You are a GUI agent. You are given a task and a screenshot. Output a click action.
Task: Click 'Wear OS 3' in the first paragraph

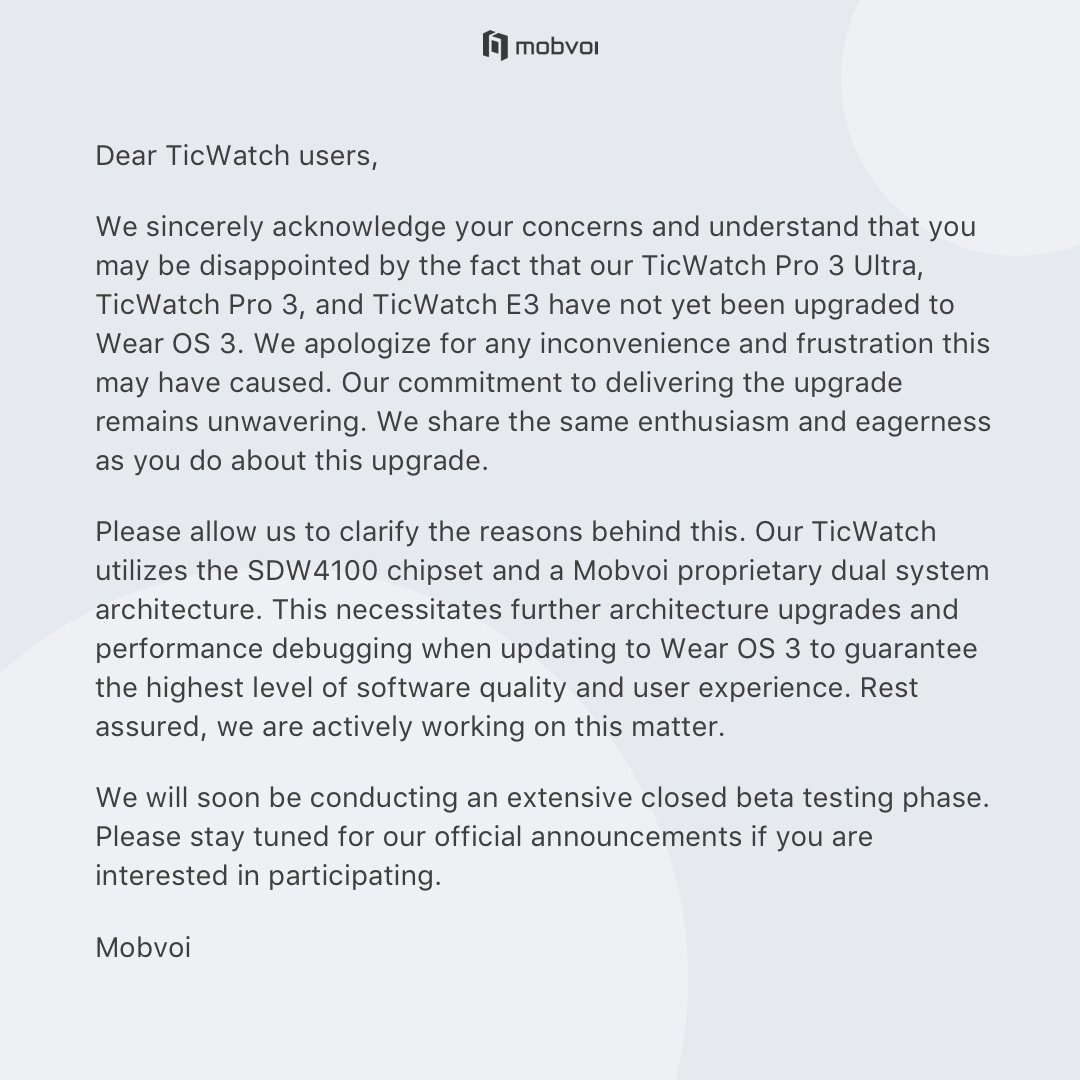pos(166,343)
